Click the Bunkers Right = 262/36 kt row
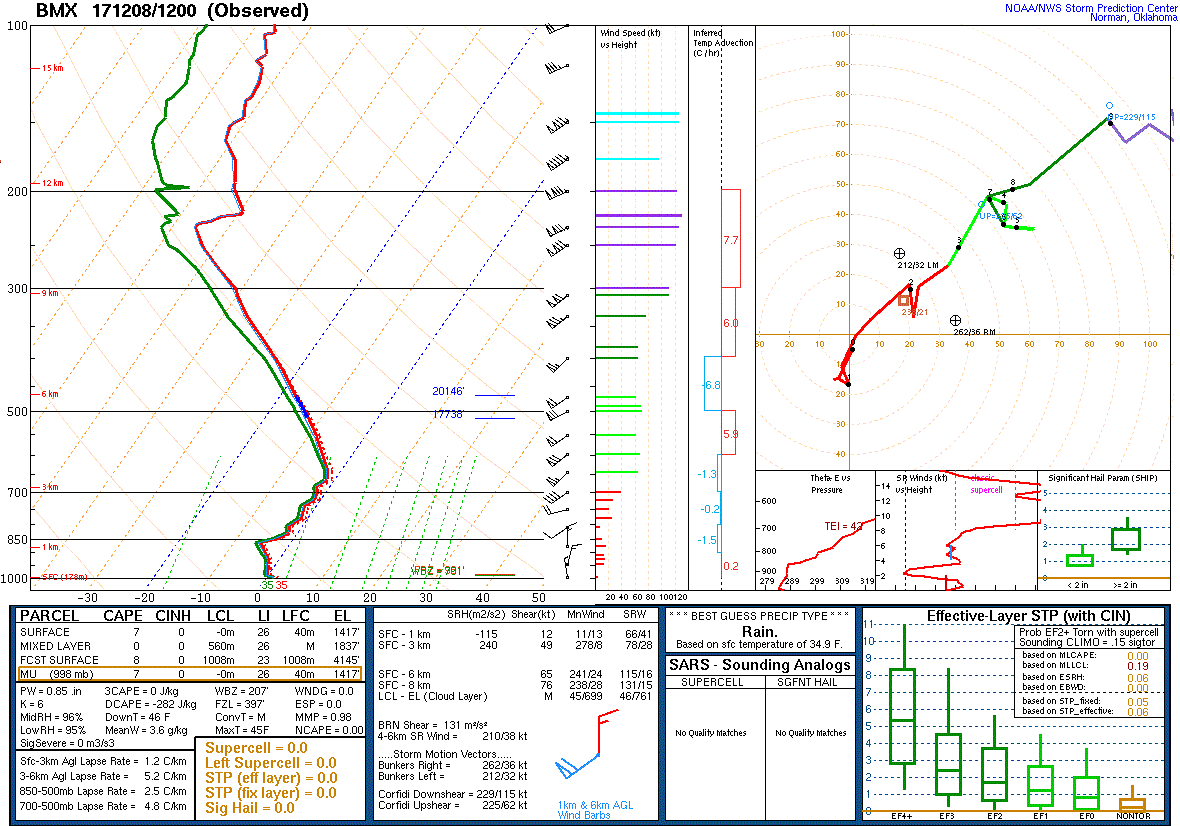This screenshot has width=1180, height=826. [x=452, y=765]
